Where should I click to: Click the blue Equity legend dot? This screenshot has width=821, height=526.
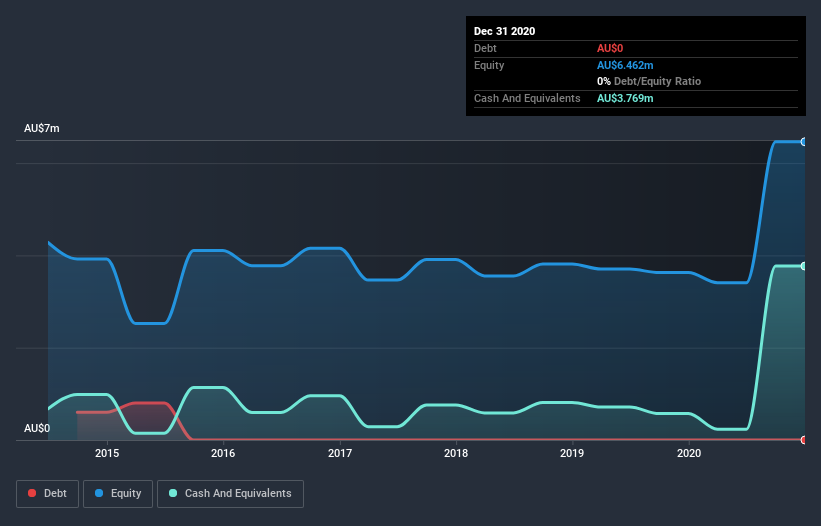click(99, 493)
